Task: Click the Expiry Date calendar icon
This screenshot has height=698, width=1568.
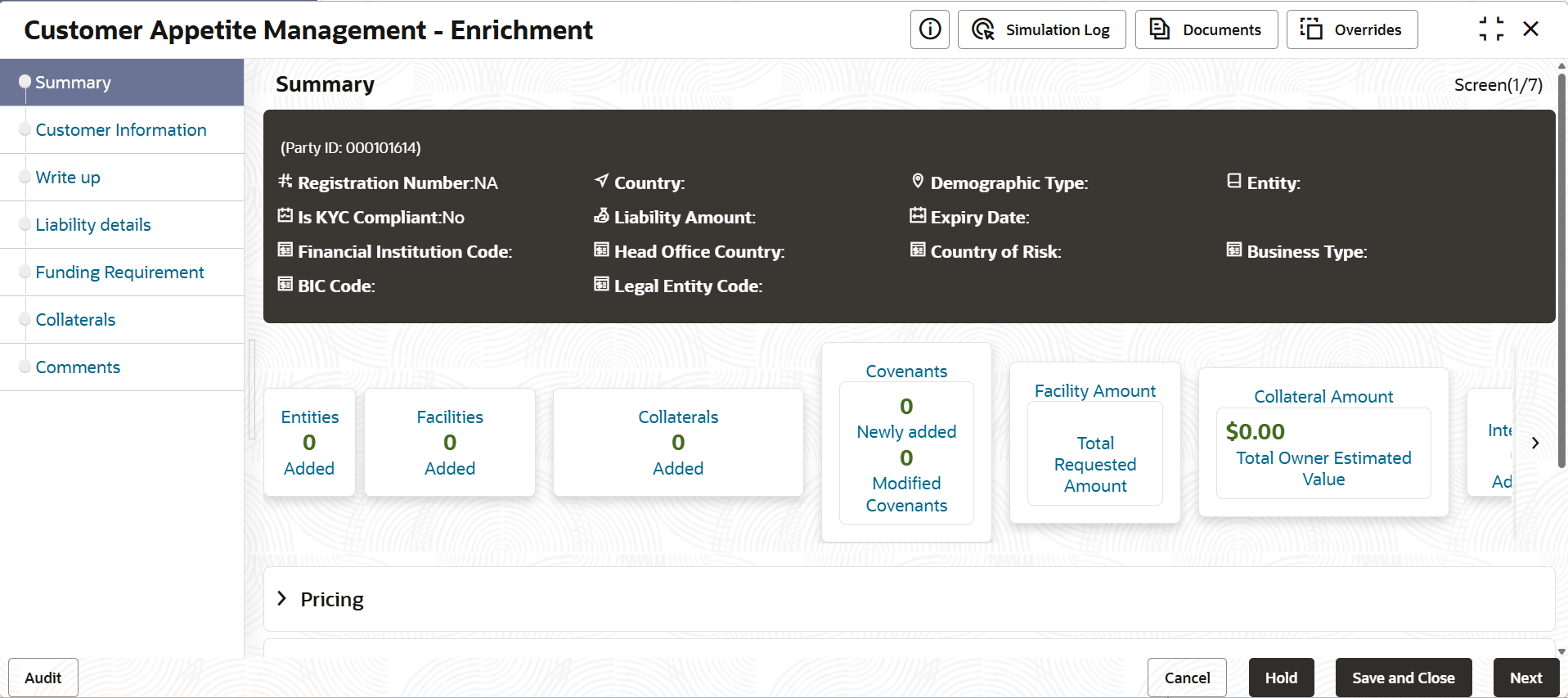Action: [918, 215]
